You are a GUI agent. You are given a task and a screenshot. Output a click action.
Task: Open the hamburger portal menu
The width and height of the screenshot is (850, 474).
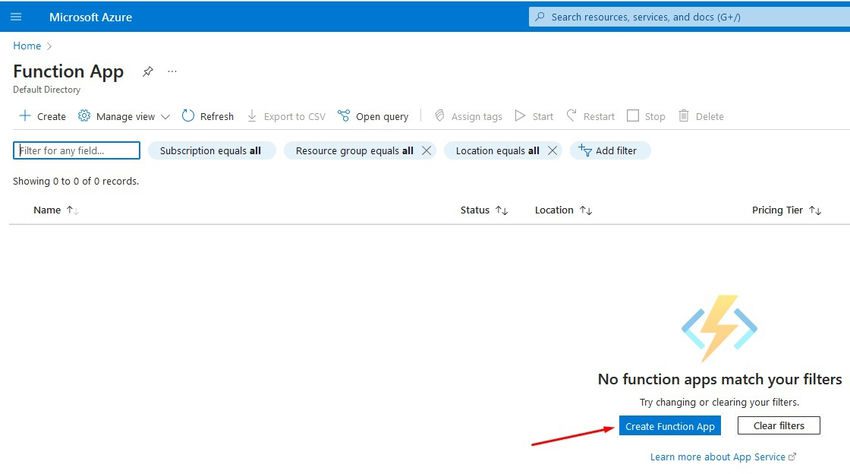coord(16,17)
